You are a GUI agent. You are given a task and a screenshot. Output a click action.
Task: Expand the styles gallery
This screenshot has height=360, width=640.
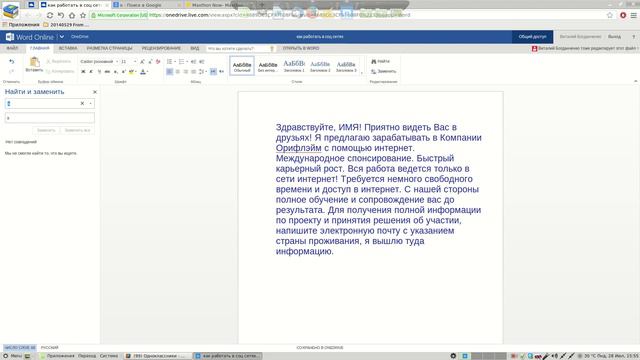[362, 73]
